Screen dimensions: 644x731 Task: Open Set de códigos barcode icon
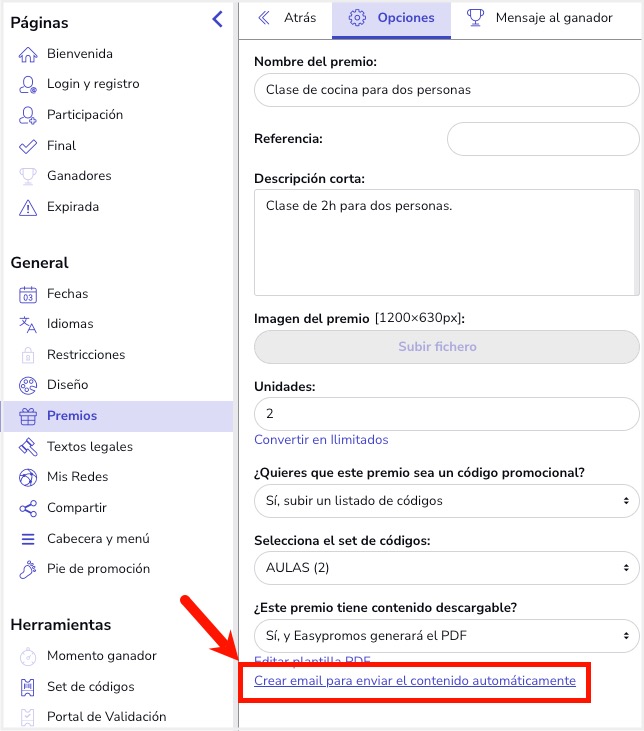(28, 687)
